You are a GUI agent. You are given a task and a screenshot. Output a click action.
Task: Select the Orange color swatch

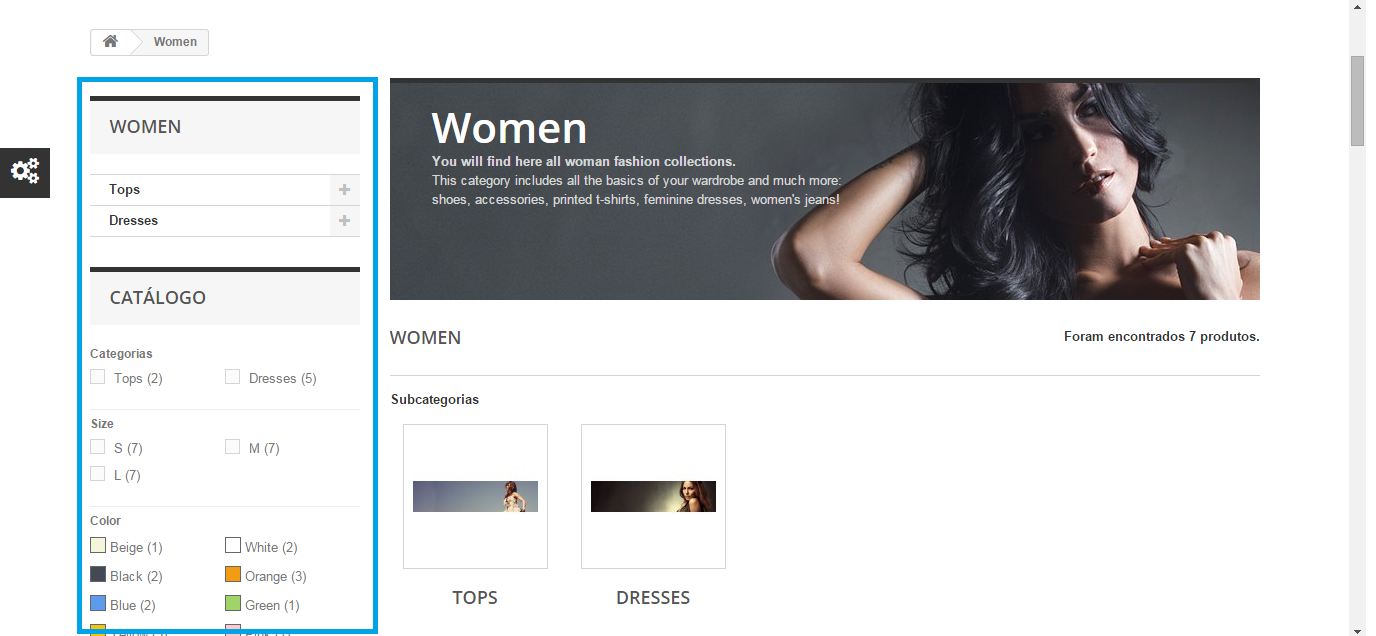tap(233, 575)
